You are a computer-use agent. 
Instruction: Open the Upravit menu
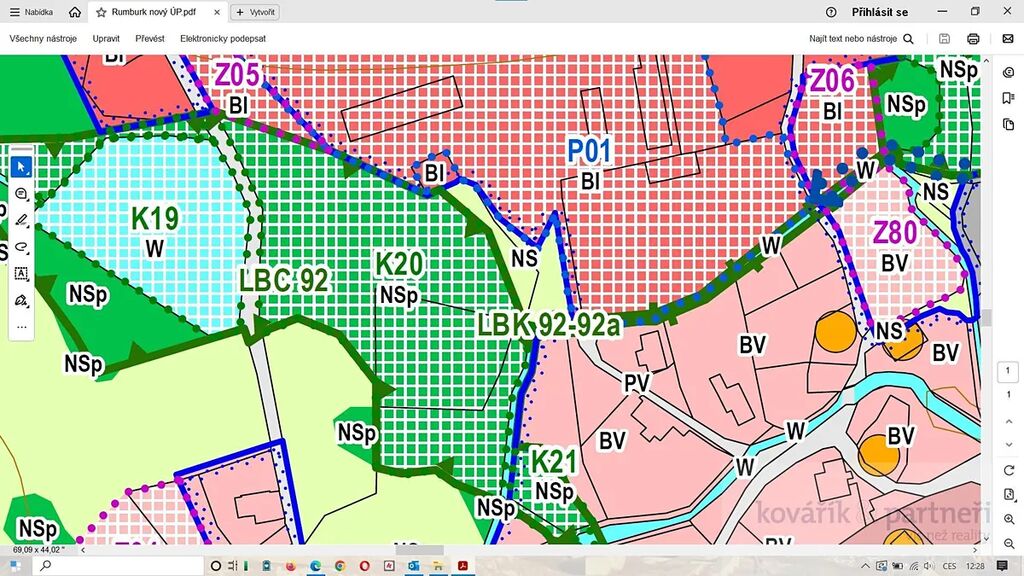(x=106, y=39)
